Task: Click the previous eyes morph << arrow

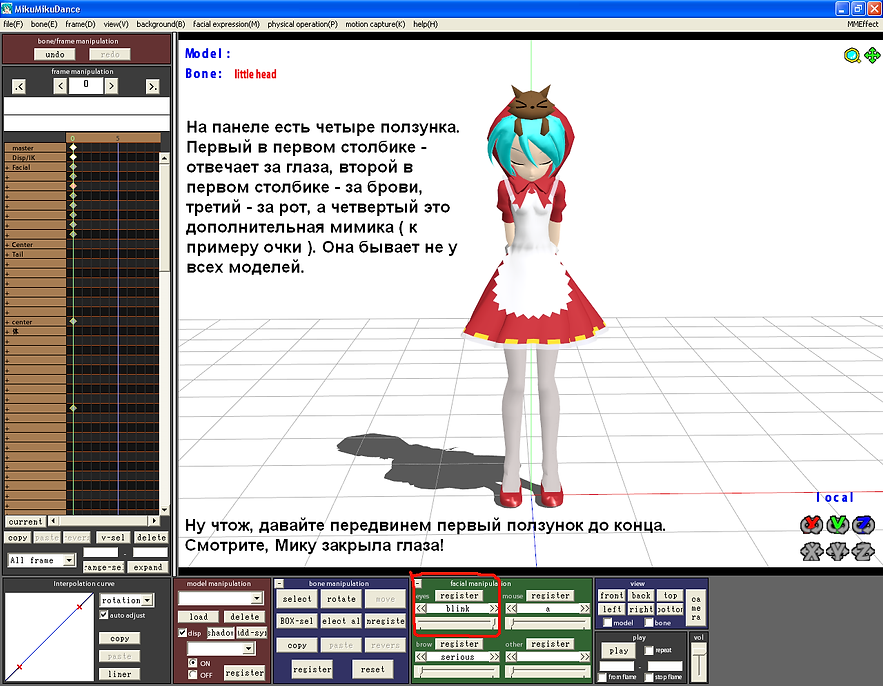Action: (x=421, y=609)
